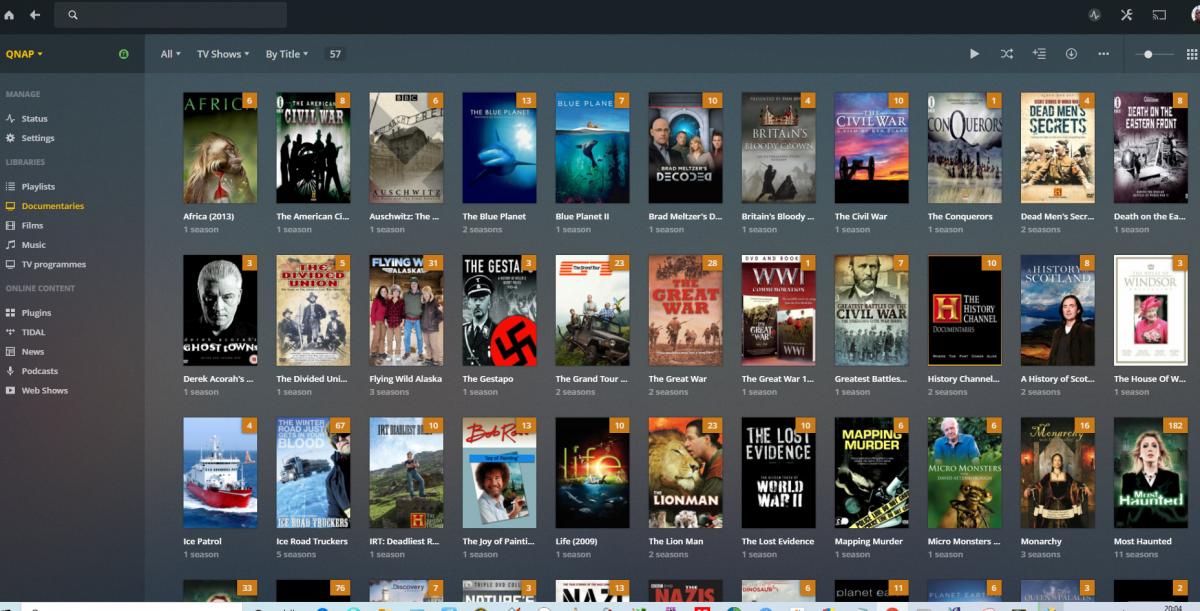
Task: Go to the Plex home screen icon
Action: click(x=10, y=15)
